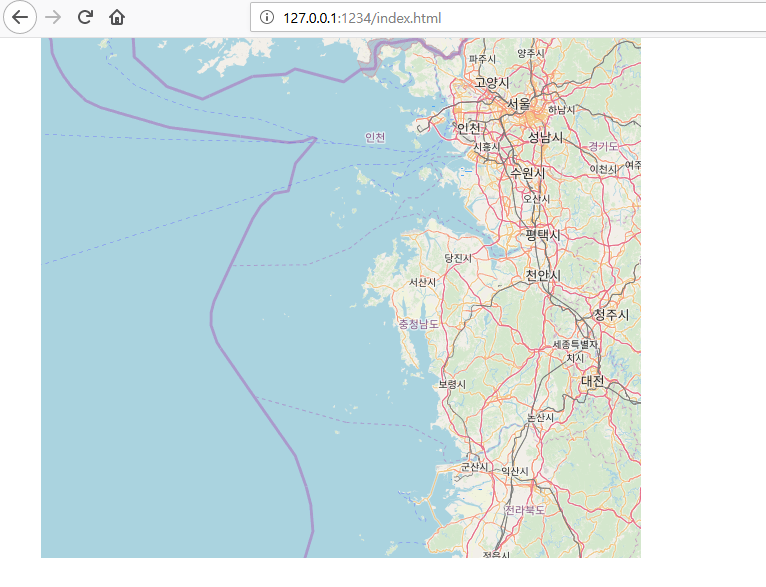
Task: Click the 천안시 label
Action: coord(543,275)
